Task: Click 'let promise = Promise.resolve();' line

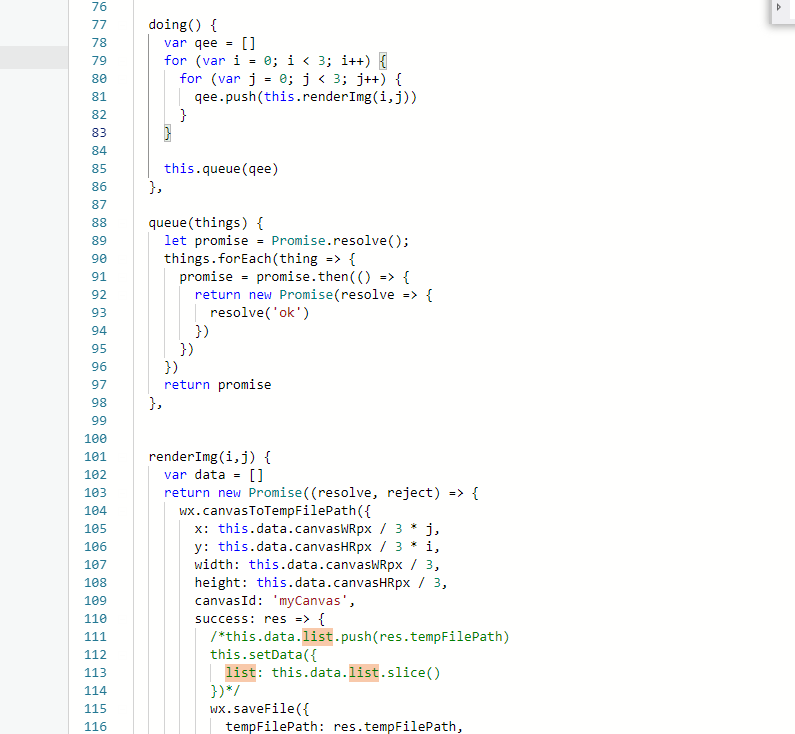Action: (x=286, y=241)
